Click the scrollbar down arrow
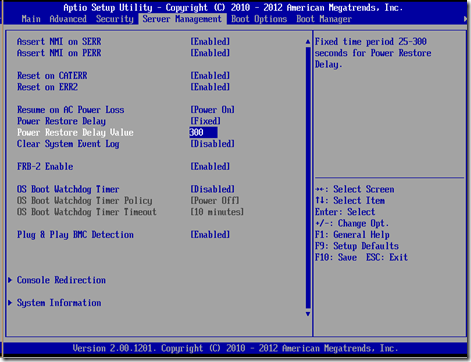Image resolution: width=471 pixels, height=362 pixels. pos(308,314)
